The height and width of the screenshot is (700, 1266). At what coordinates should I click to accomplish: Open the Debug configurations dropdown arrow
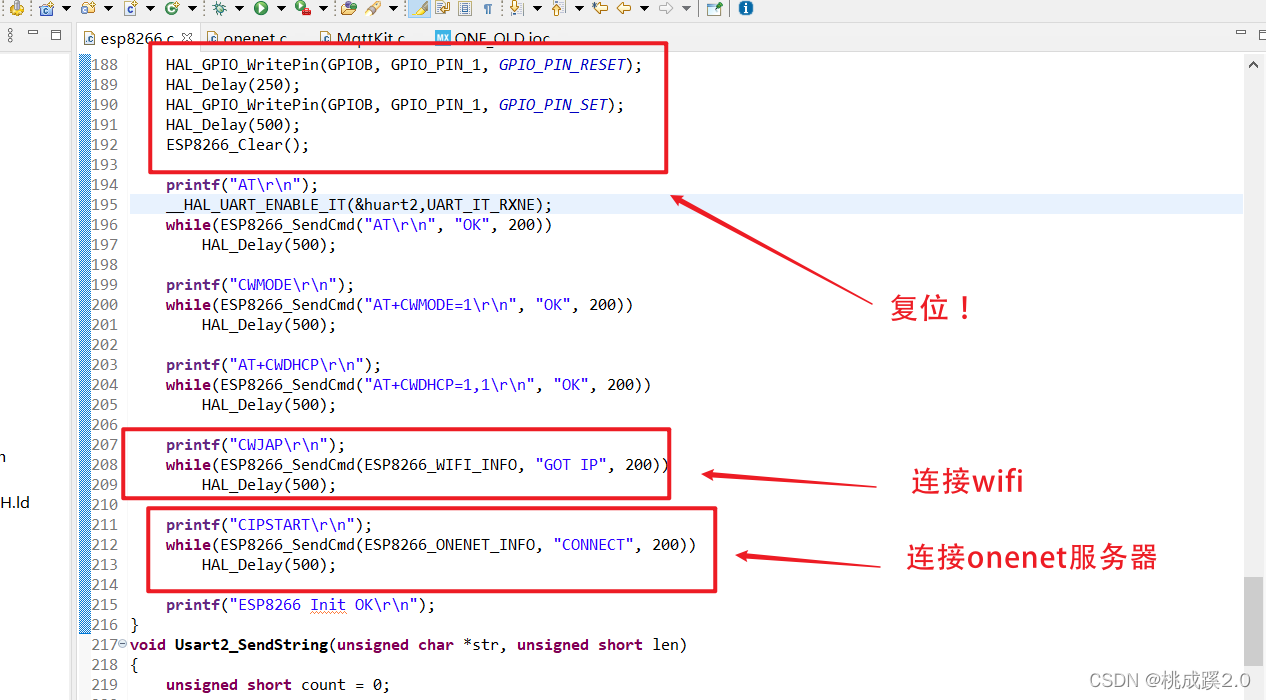click(239, 8)
